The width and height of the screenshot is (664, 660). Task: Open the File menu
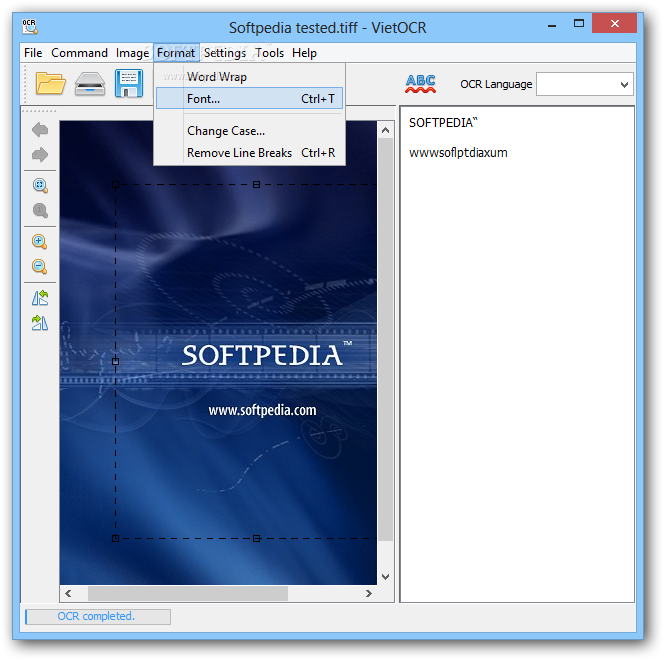pos(33,53)
